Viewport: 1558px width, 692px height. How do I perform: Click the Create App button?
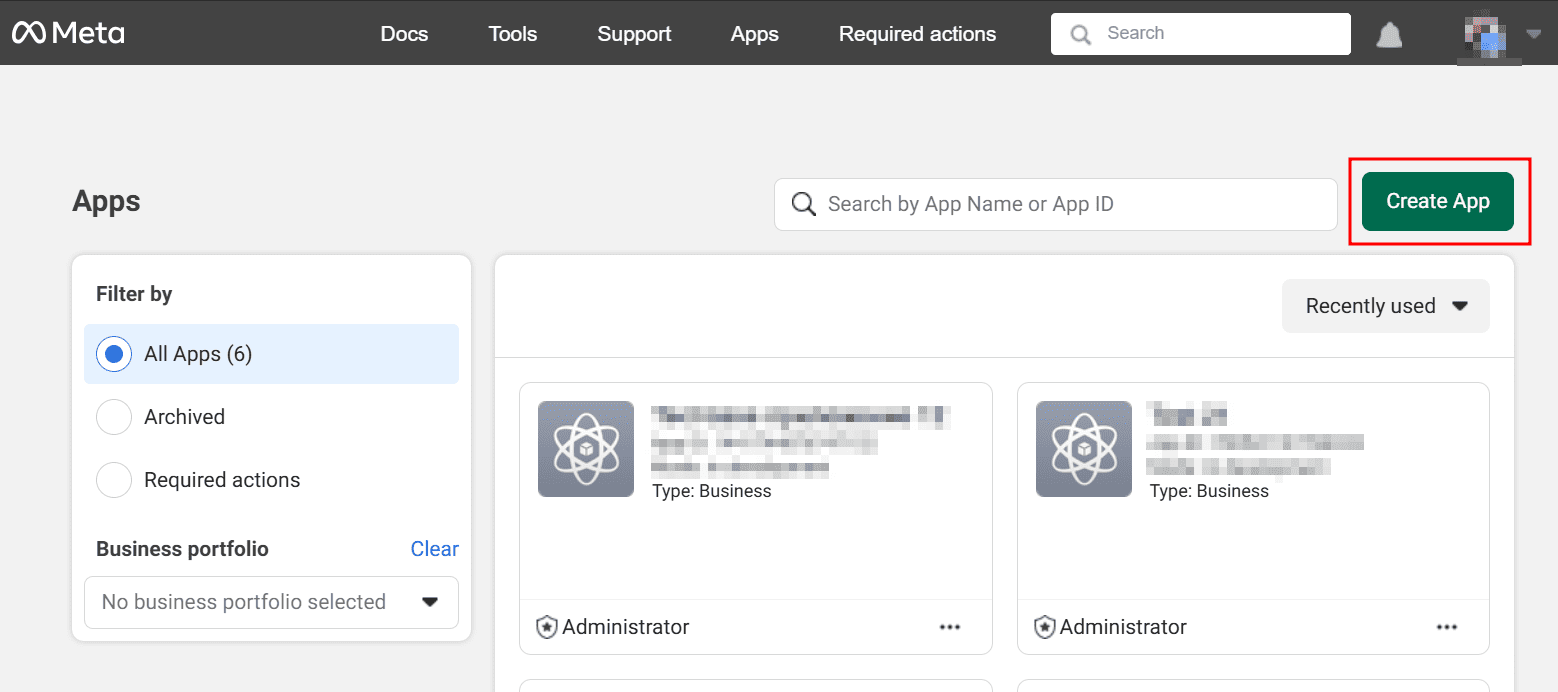pos(1438,201)
